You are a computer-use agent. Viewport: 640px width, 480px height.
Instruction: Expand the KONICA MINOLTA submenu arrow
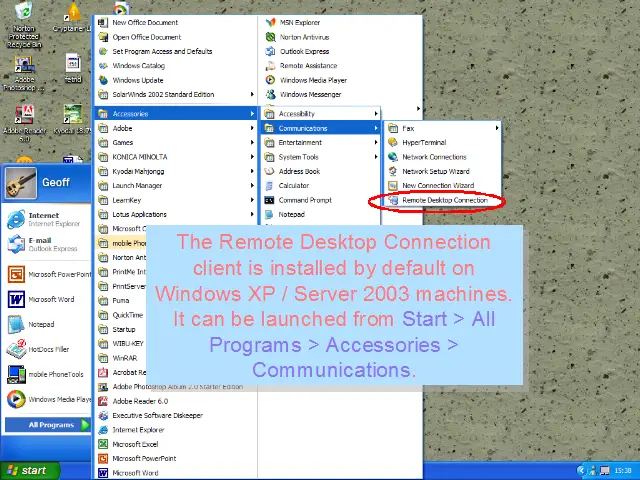tap(252, 157)
